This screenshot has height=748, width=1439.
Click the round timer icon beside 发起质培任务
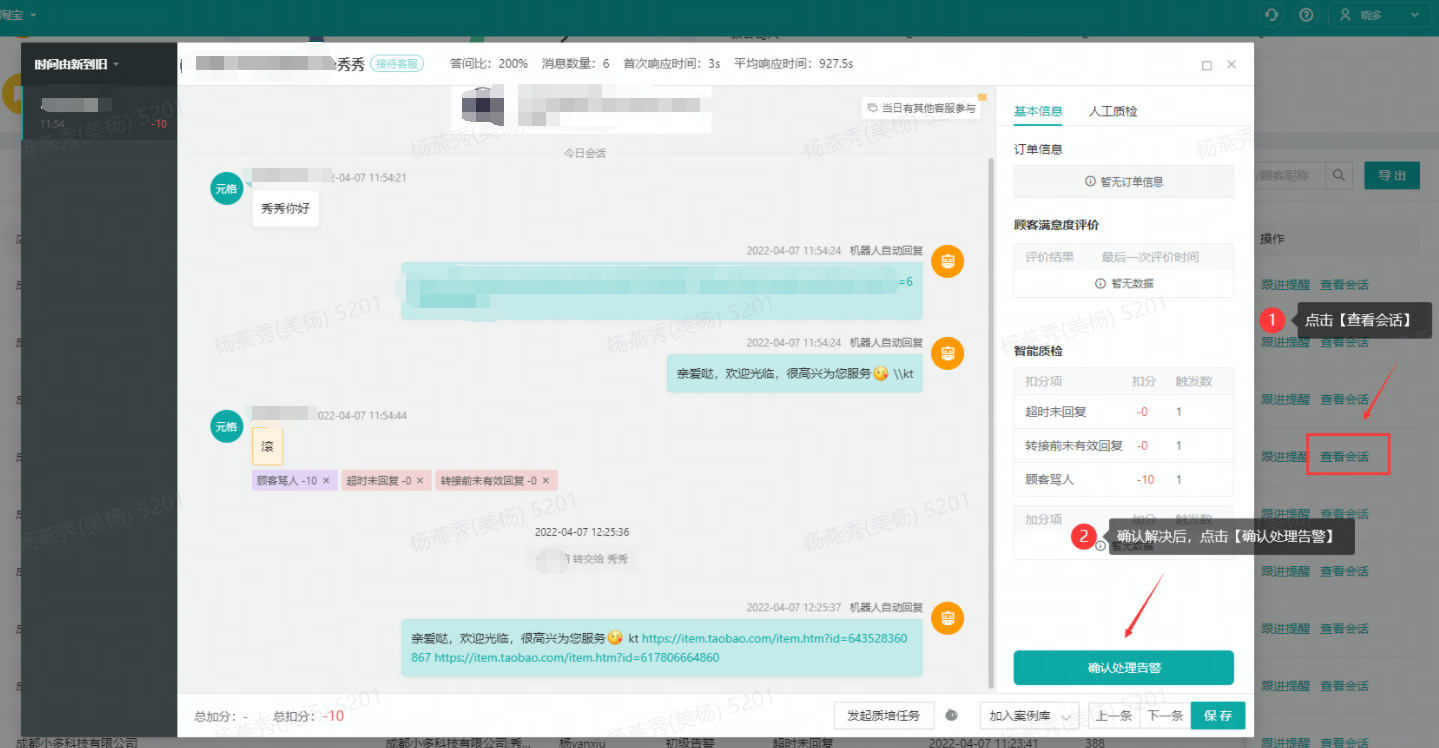[952, 716]
